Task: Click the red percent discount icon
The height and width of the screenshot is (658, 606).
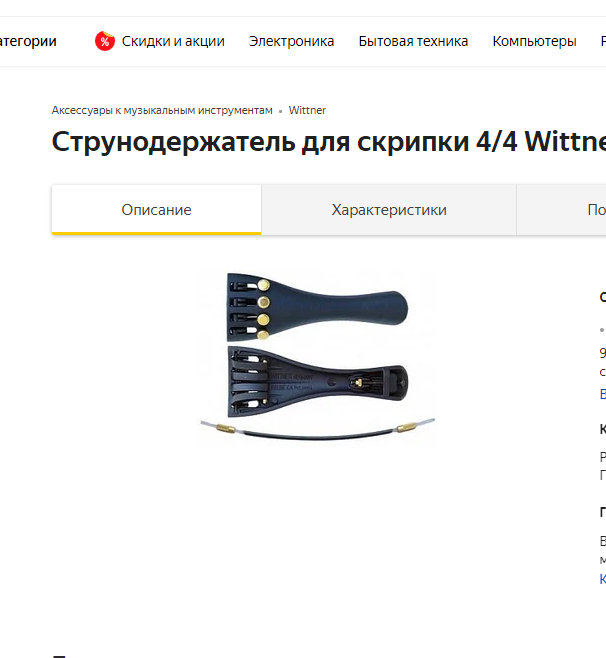Action: point(104,41)
